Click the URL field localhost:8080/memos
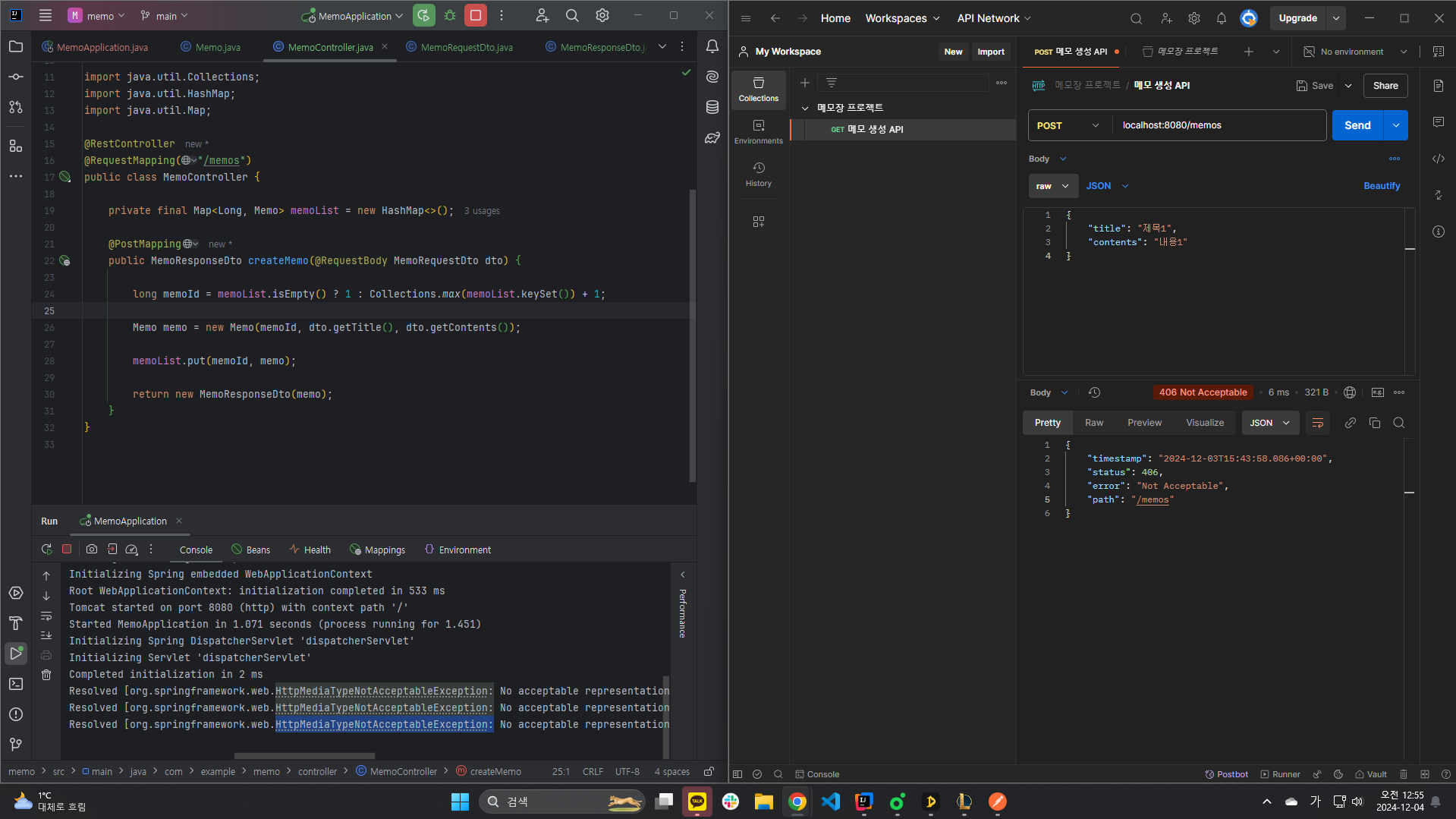This screenshot has height=819, width=1456. (1218, 125)
